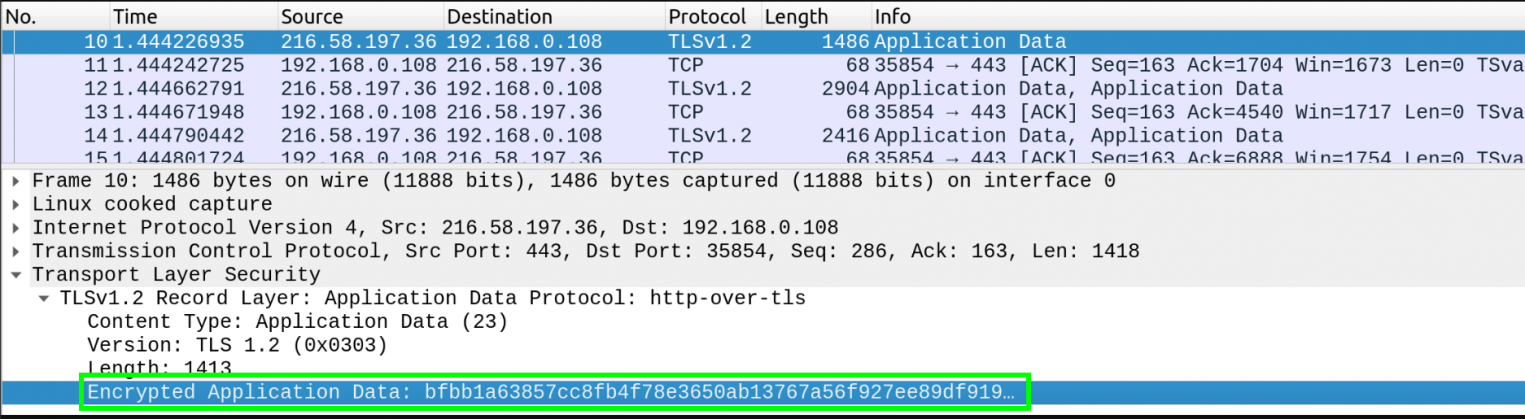This screenshot has height=419, width=1525.
Task: Expand the Linux cooked capture section
Action: tap(17, 204)
